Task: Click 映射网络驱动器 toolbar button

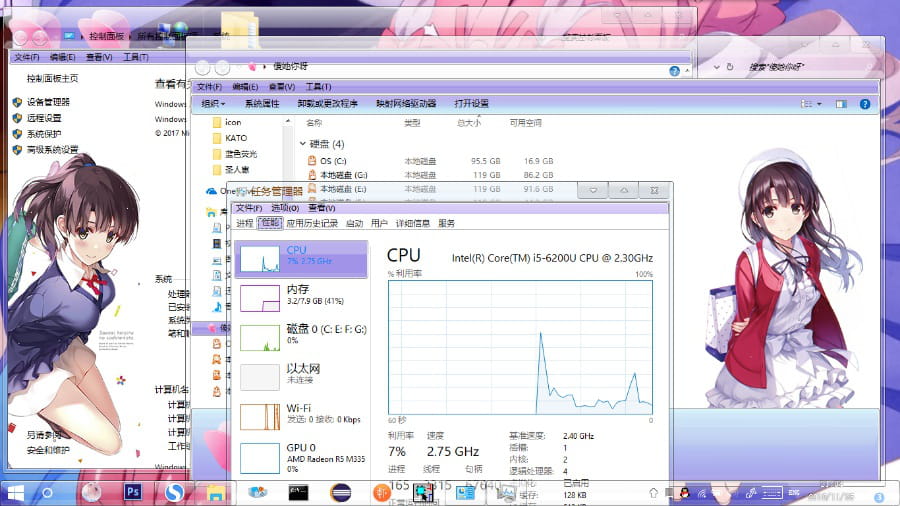Action: [406, 104]
